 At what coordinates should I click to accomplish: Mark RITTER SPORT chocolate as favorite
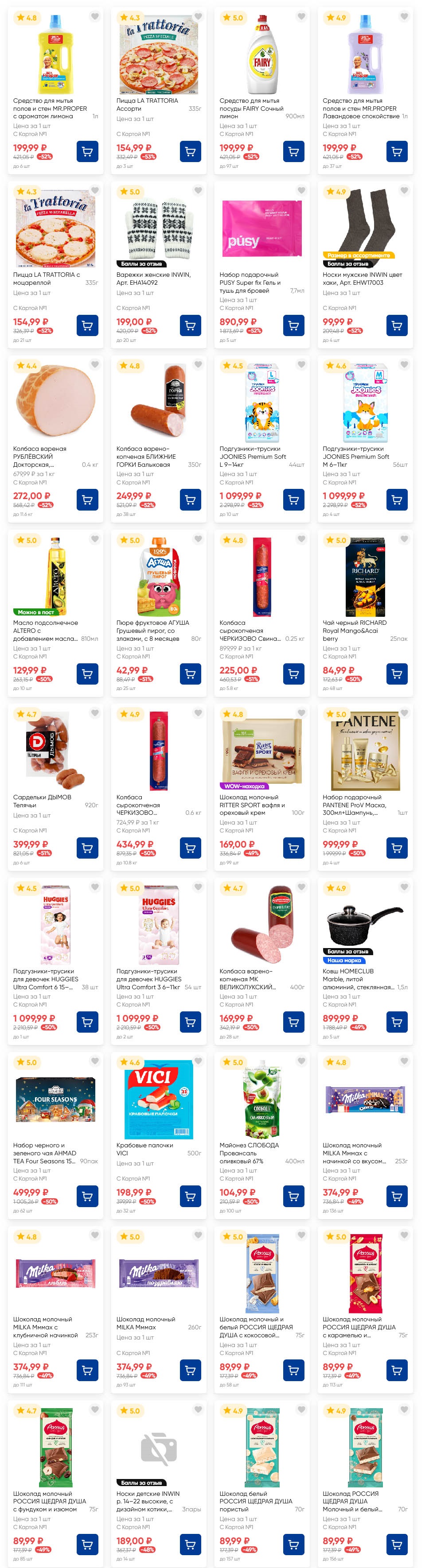click(x=301, y=713)
